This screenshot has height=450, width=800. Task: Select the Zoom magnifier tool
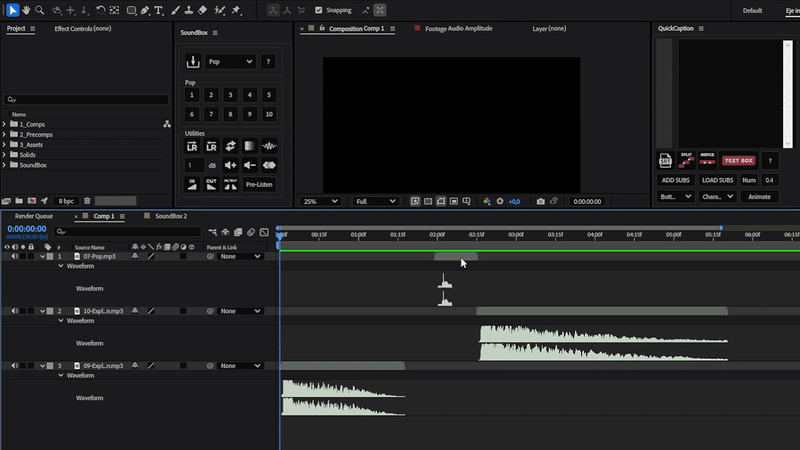pos(40,10)
